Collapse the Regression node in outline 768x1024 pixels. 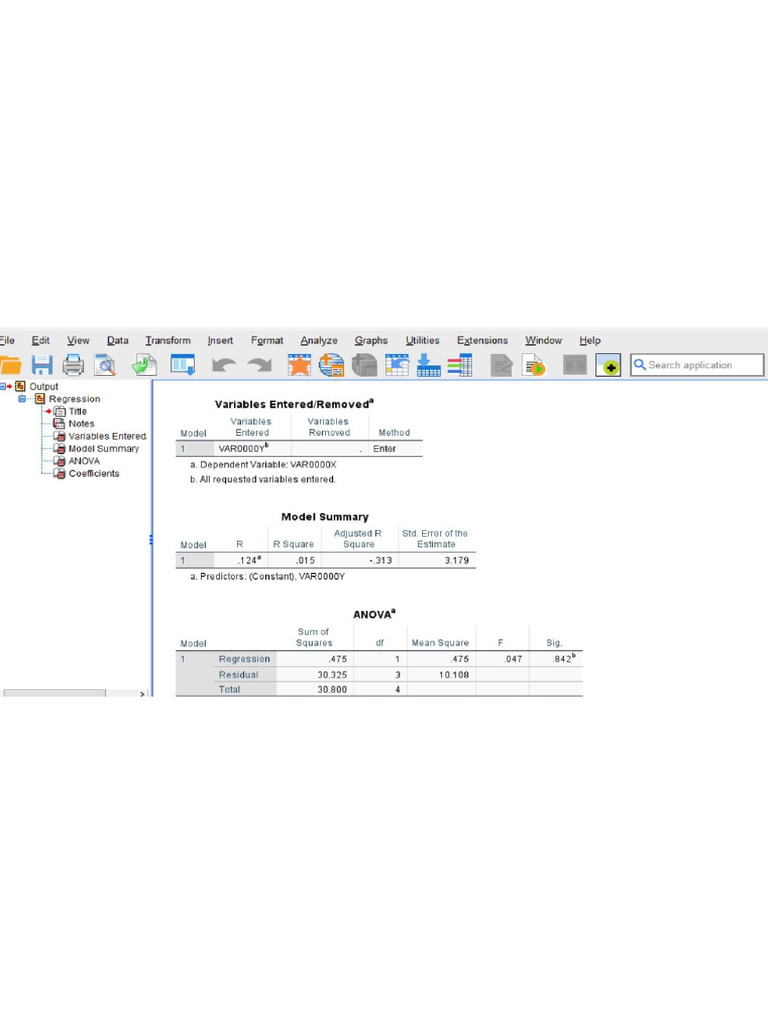pyautogui.click(x=22, y=398)
